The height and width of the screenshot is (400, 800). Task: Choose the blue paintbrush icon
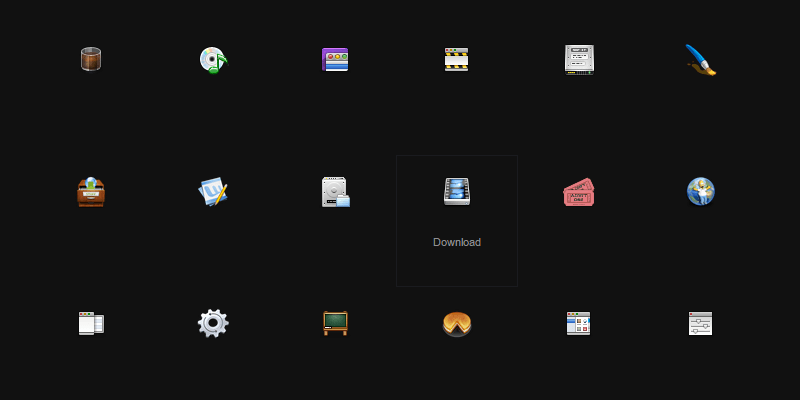click(701, 60)
